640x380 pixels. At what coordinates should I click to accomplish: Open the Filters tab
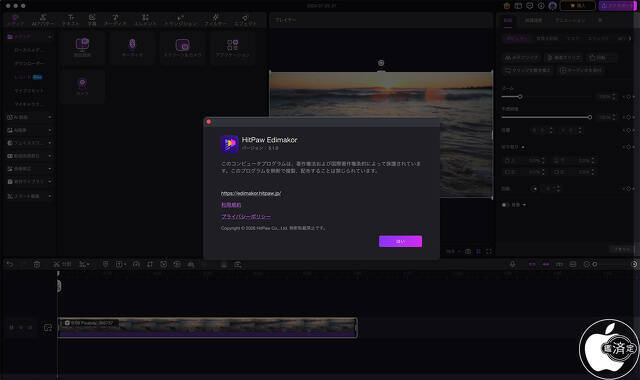pyautogui.click(x=216, y=20)
